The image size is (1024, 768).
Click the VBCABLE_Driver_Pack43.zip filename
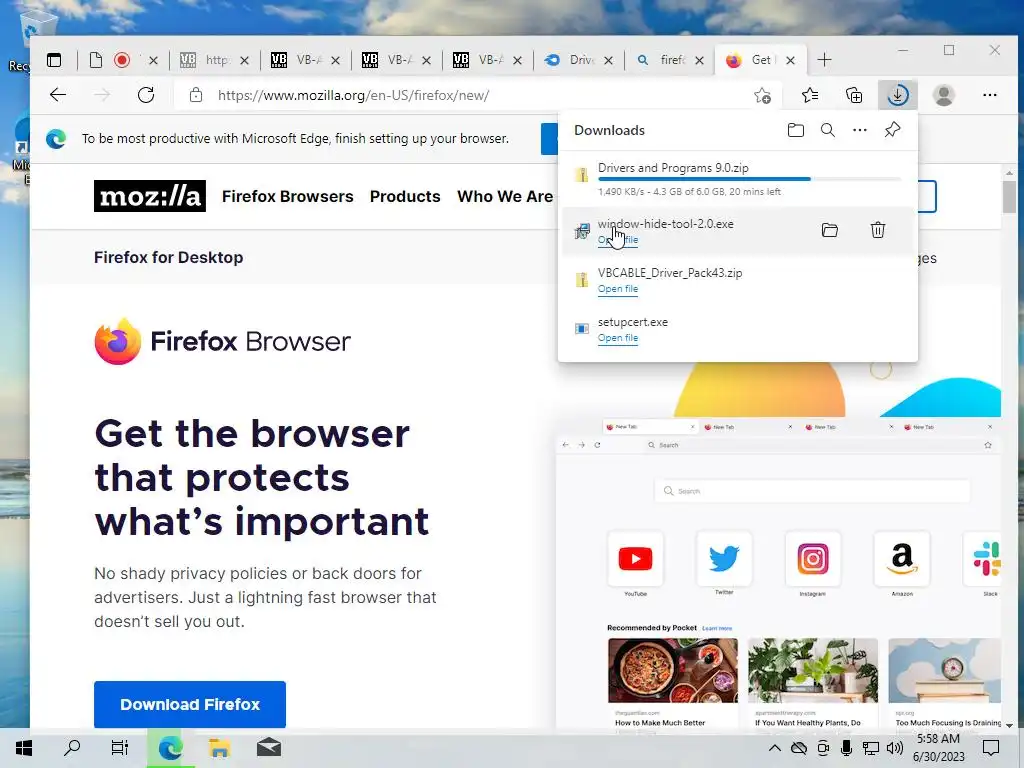click(670, 273)
